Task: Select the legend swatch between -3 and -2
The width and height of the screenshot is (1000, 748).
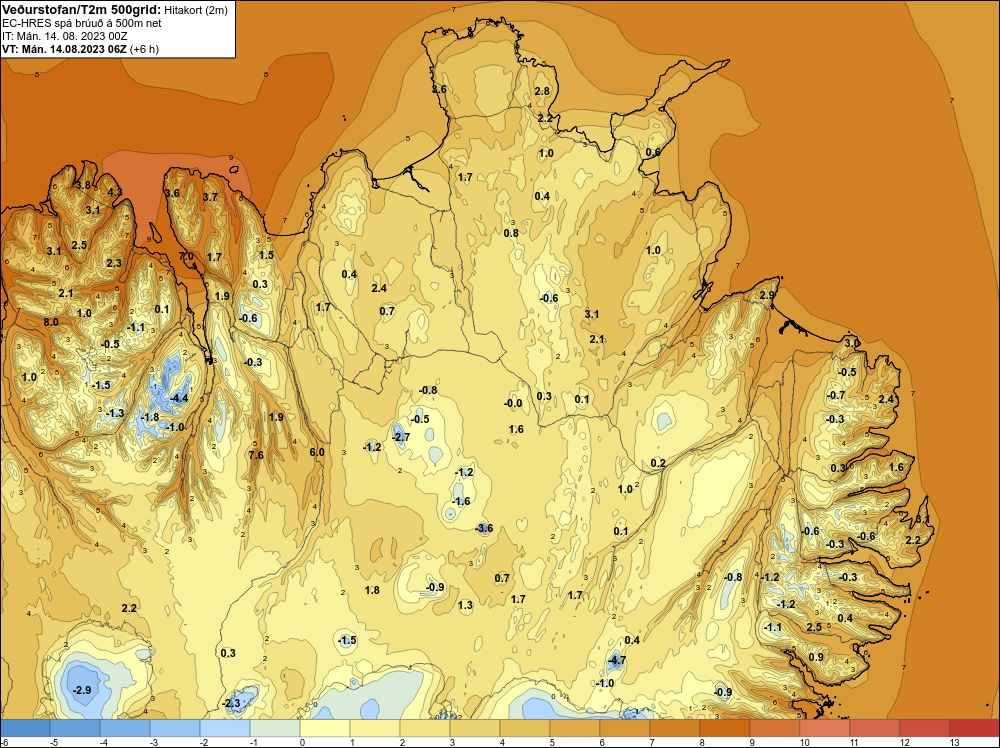Action: 175,728
